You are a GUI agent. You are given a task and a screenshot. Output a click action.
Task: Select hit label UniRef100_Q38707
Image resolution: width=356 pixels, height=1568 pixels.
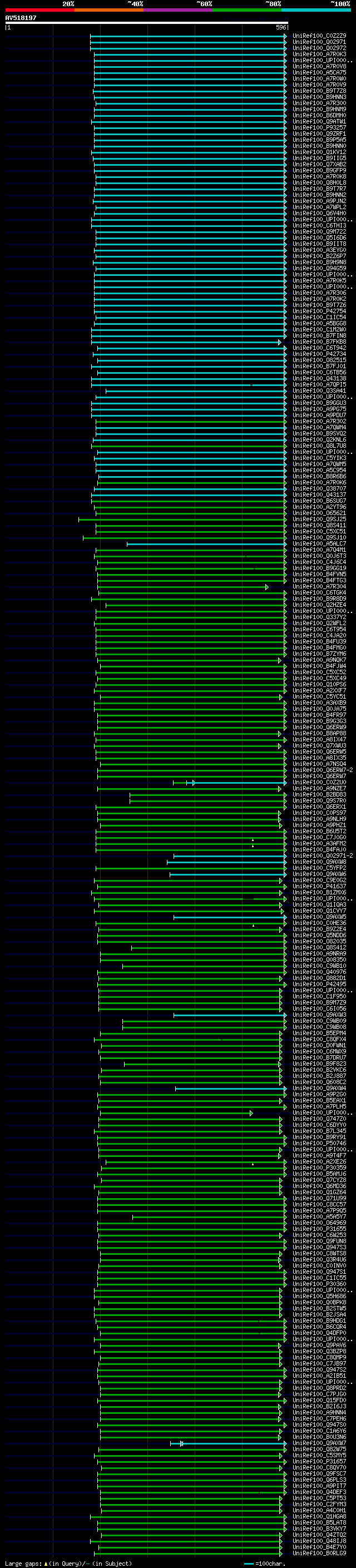point(319,489)
